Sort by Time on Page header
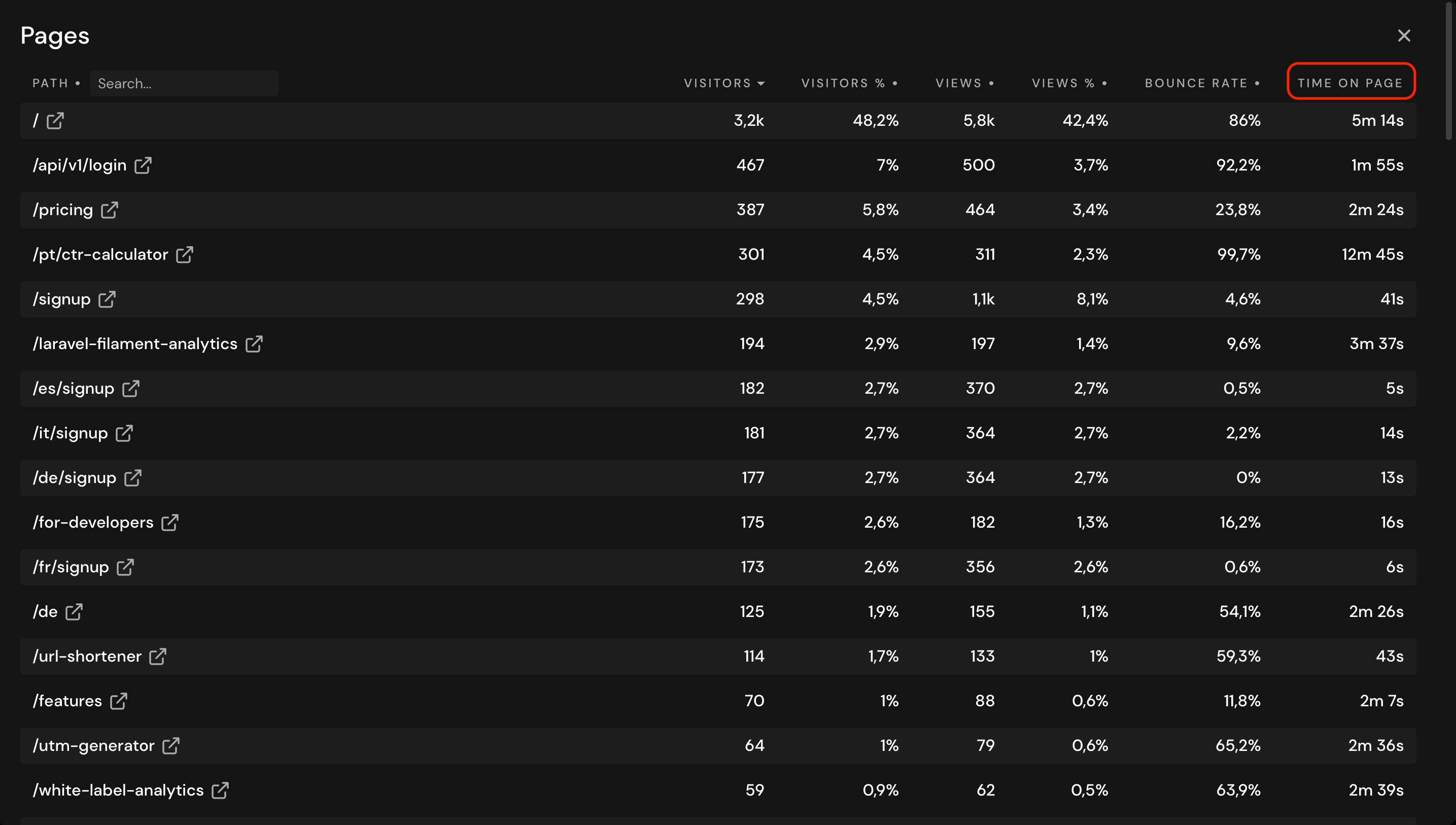 click(1350, 83)
